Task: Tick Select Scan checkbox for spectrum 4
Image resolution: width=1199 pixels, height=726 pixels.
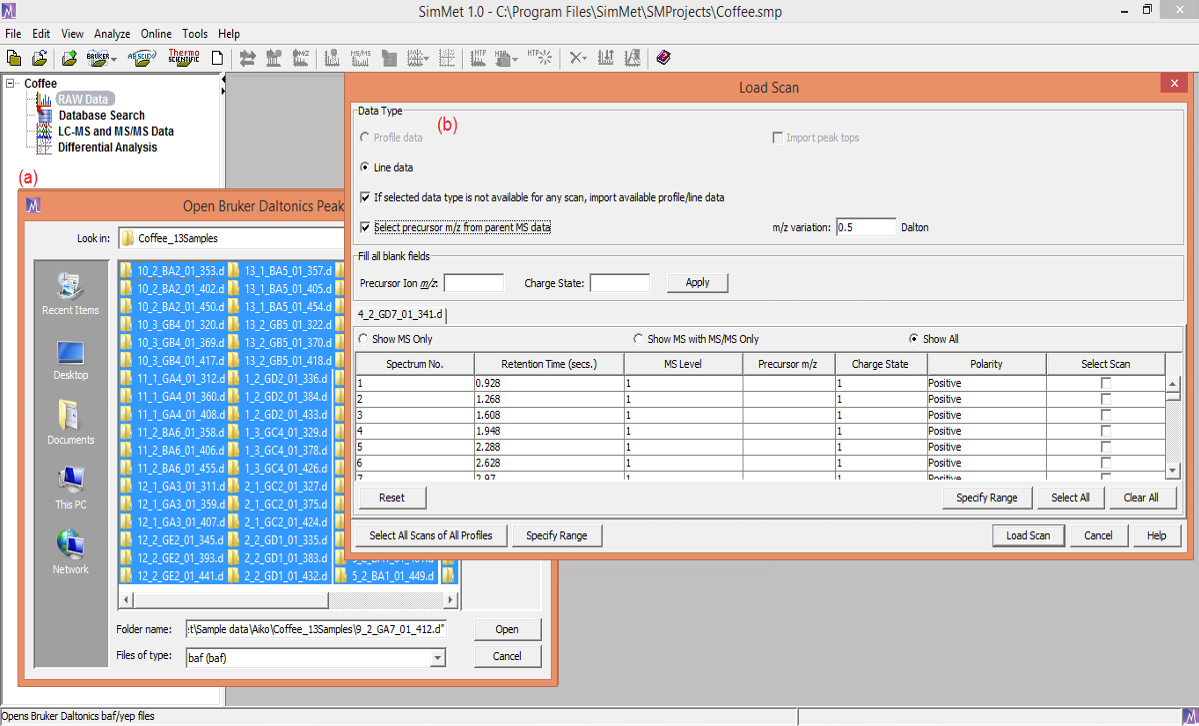Action: pos(1106,431)
